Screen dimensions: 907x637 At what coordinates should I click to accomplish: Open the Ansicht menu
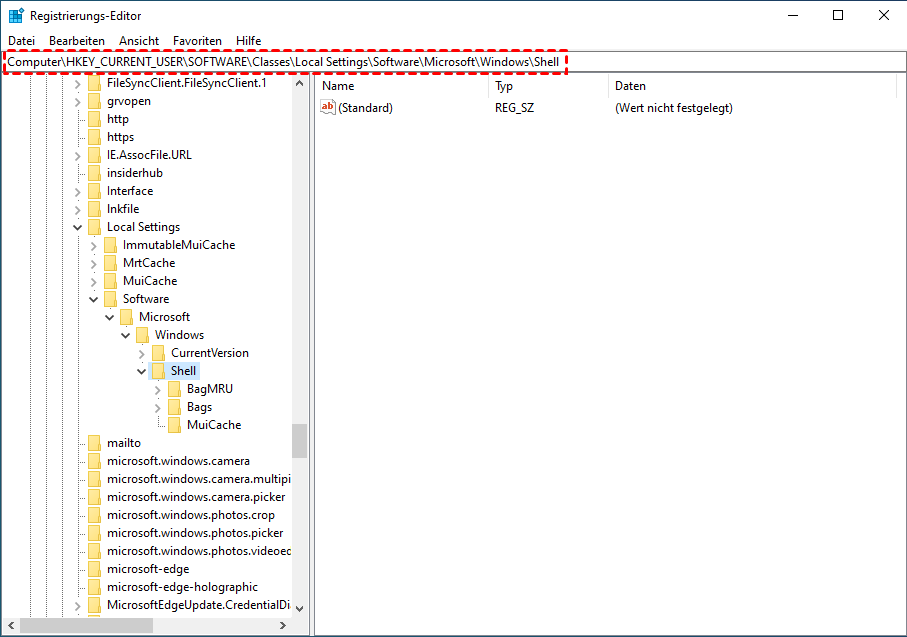tap(139, 41)
